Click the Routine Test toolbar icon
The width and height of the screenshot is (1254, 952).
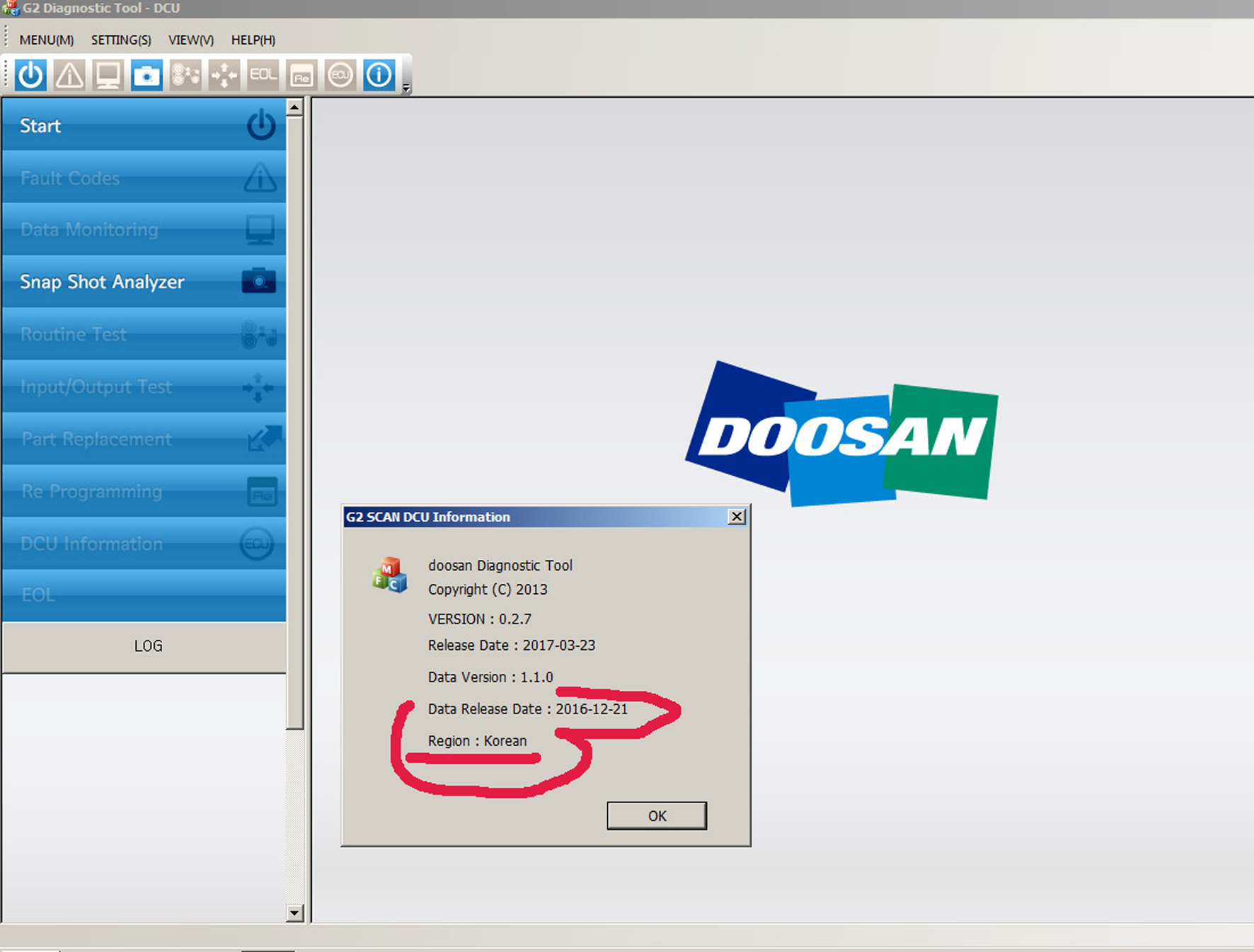click(x=185, y=75)
